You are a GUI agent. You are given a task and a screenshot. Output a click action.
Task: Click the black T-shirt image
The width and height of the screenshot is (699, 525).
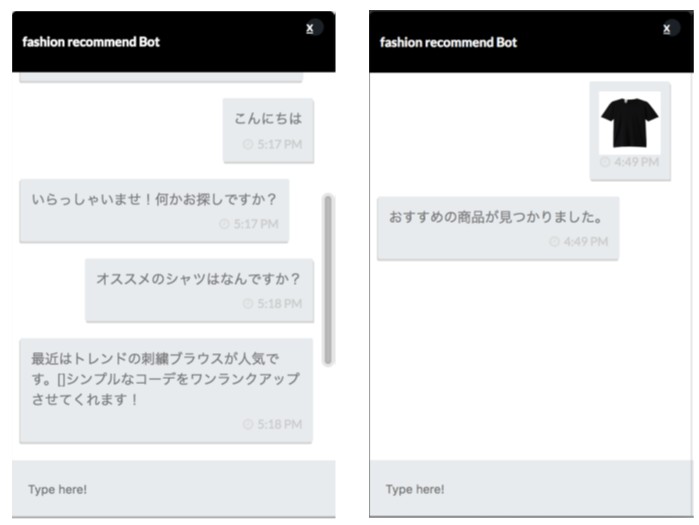[629, 123]
